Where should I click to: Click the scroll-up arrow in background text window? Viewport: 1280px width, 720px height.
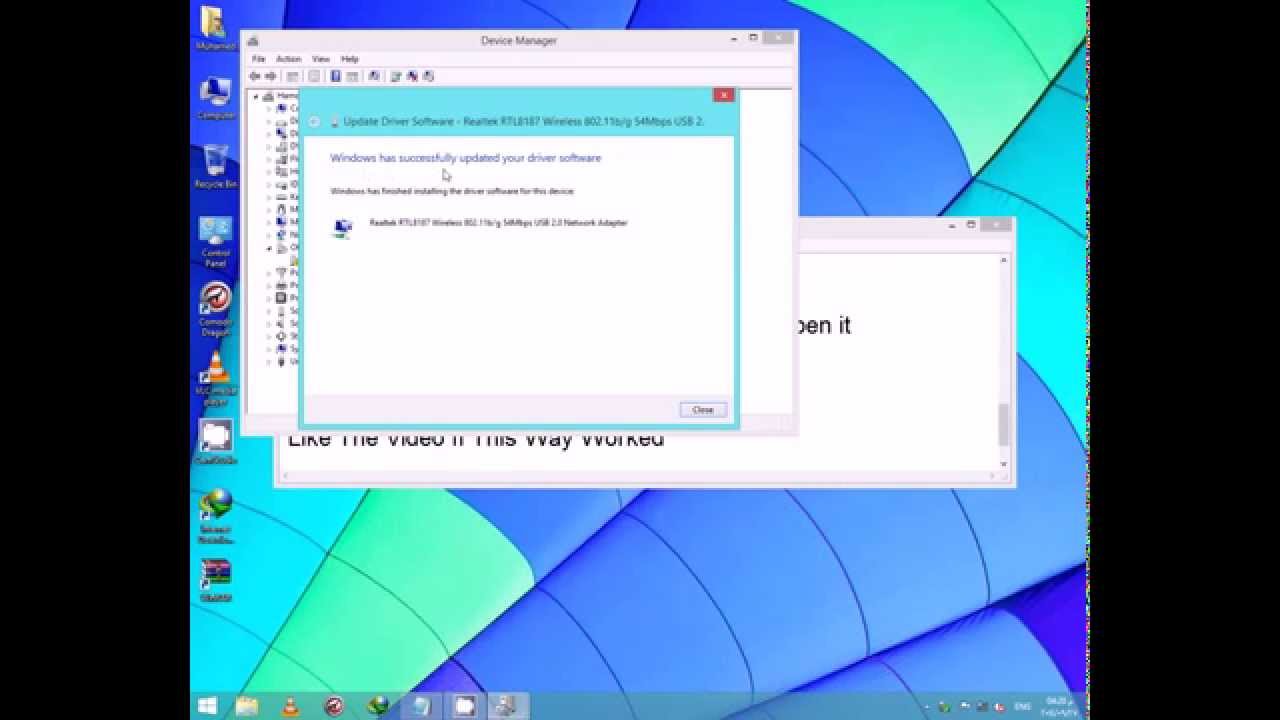(x=1004, y=260)
